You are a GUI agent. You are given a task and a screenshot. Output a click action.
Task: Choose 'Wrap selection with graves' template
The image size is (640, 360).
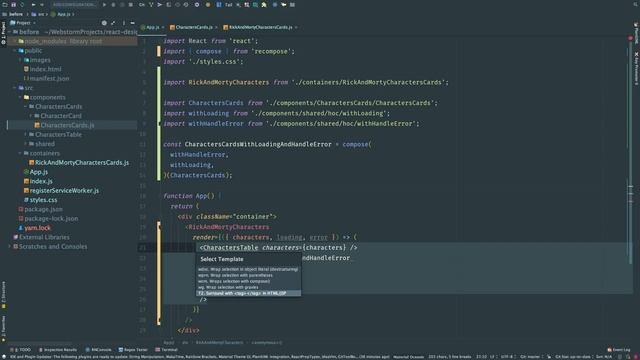point(248,287)
